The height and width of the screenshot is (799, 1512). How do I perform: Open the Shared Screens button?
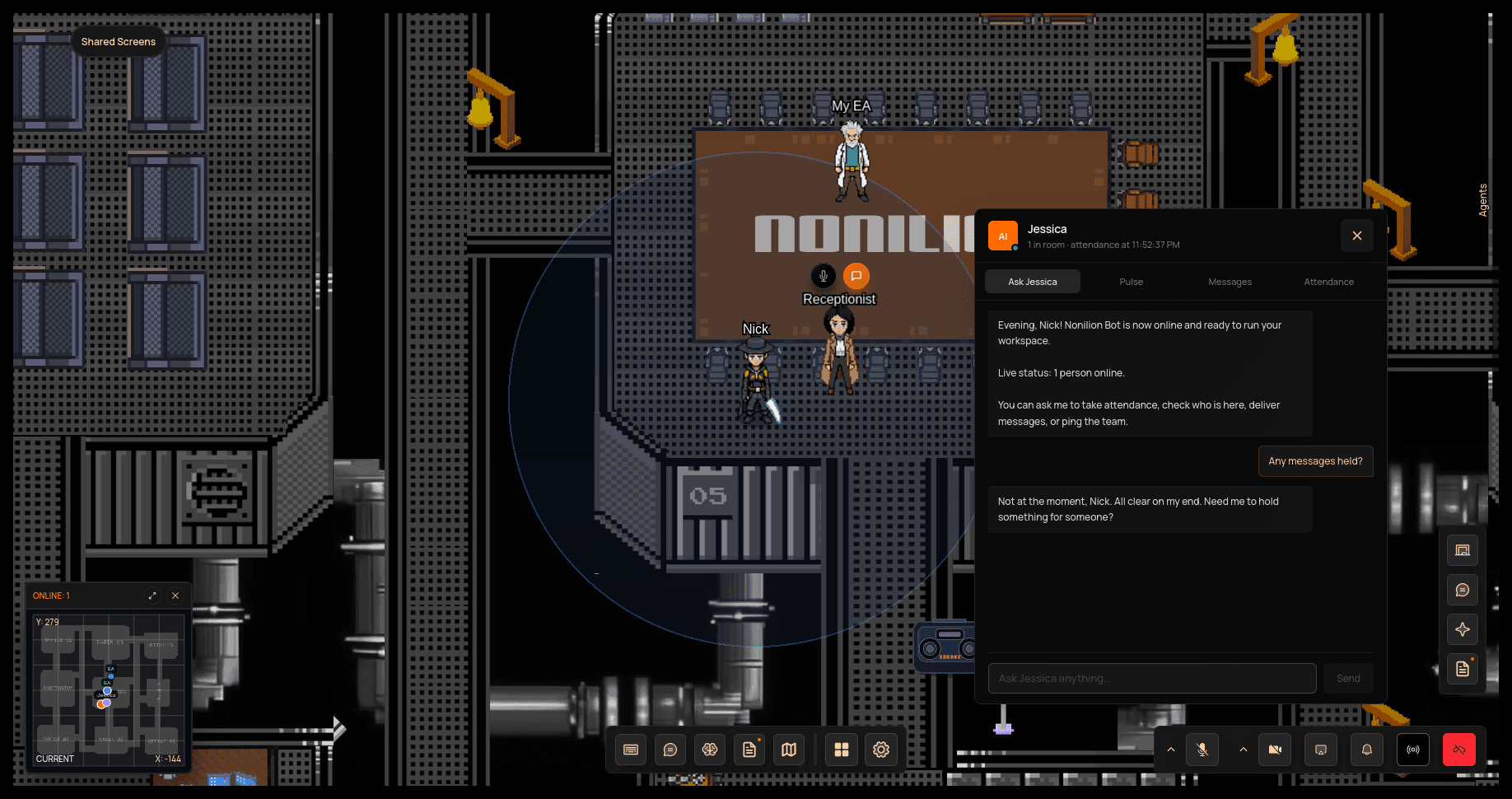click(x=119, y=42)
